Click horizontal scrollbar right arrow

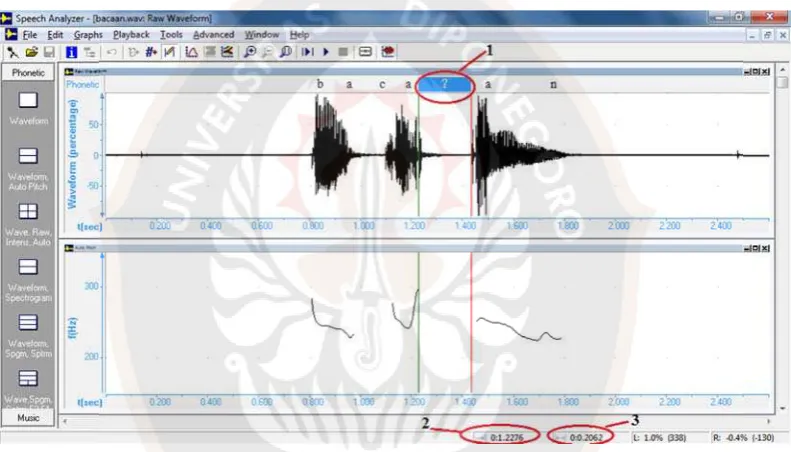[x=769, y=421]
